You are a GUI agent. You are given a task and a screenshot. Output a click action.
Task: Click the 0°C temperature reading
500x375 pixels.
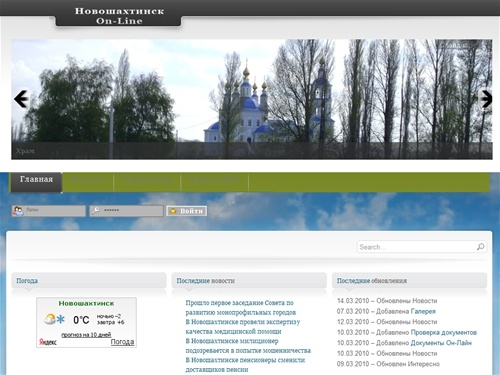coord(81,320)
